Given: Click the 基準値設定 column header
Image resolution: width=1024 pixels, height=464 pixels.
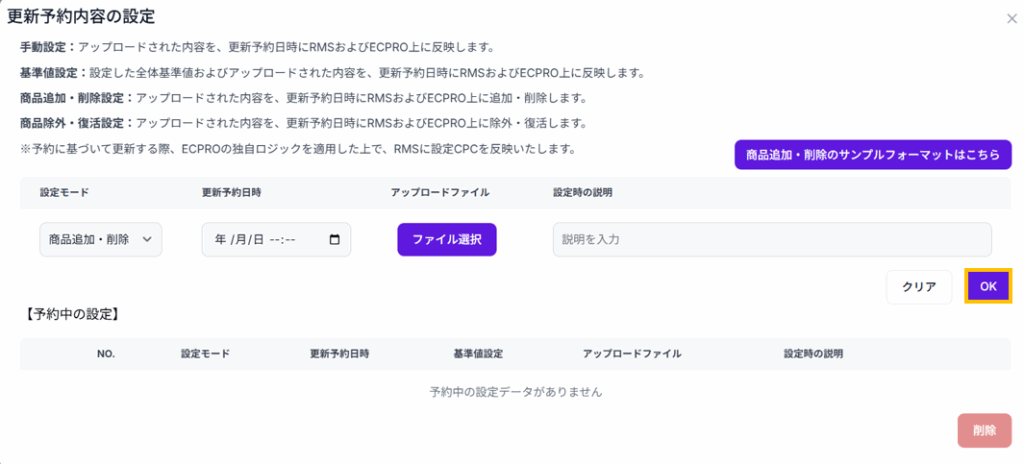Looking at the screenshot, I should tap(478, 354).
